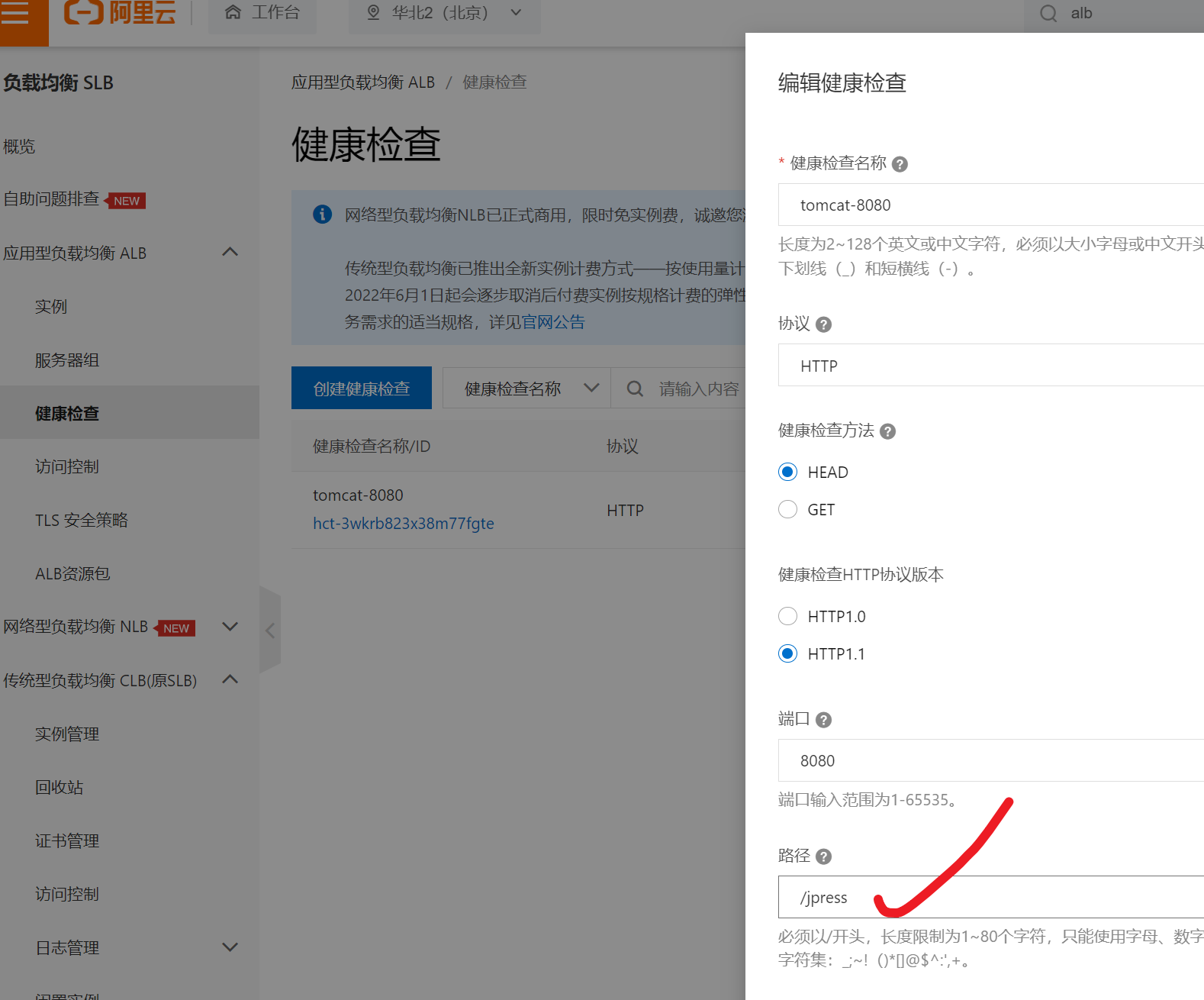Image resolution: width=1204 pixels, height=1000 pixels.
Task: Click the 路径 input field with /jpress
Action: [x=990, y=897]
